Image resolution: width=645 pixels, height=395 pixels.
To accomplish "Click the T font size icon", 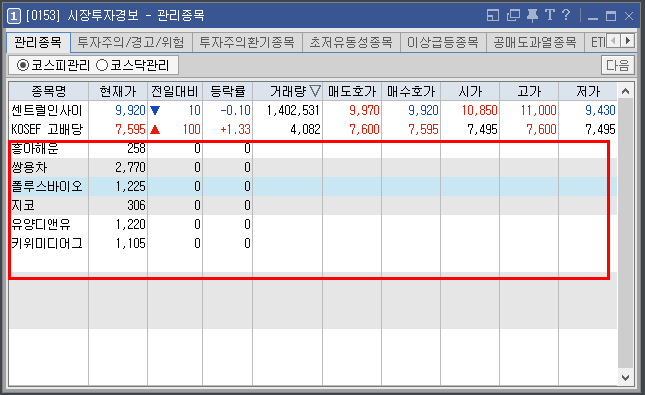I will coord(550,15).
